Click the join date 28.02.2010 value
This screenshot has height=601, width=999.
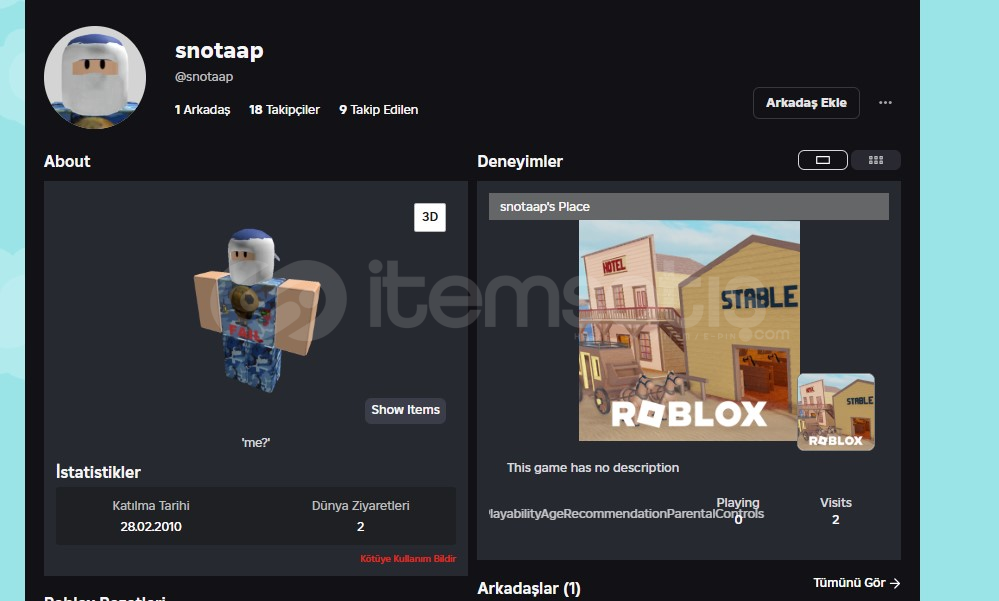tap(151, 526)
